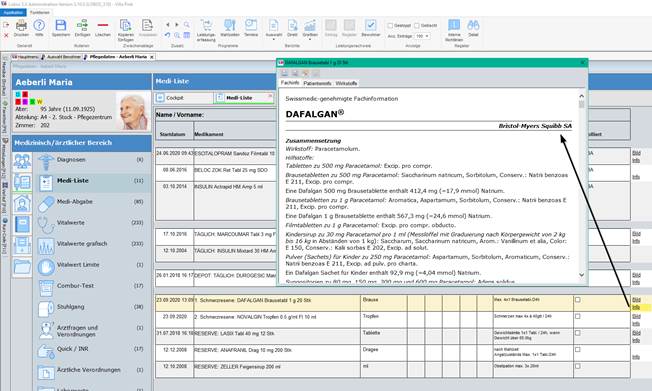This screenshot has width=652, height=391.
Task: Click the Kopieren Einfügen icon
Action: coord(125,25)
